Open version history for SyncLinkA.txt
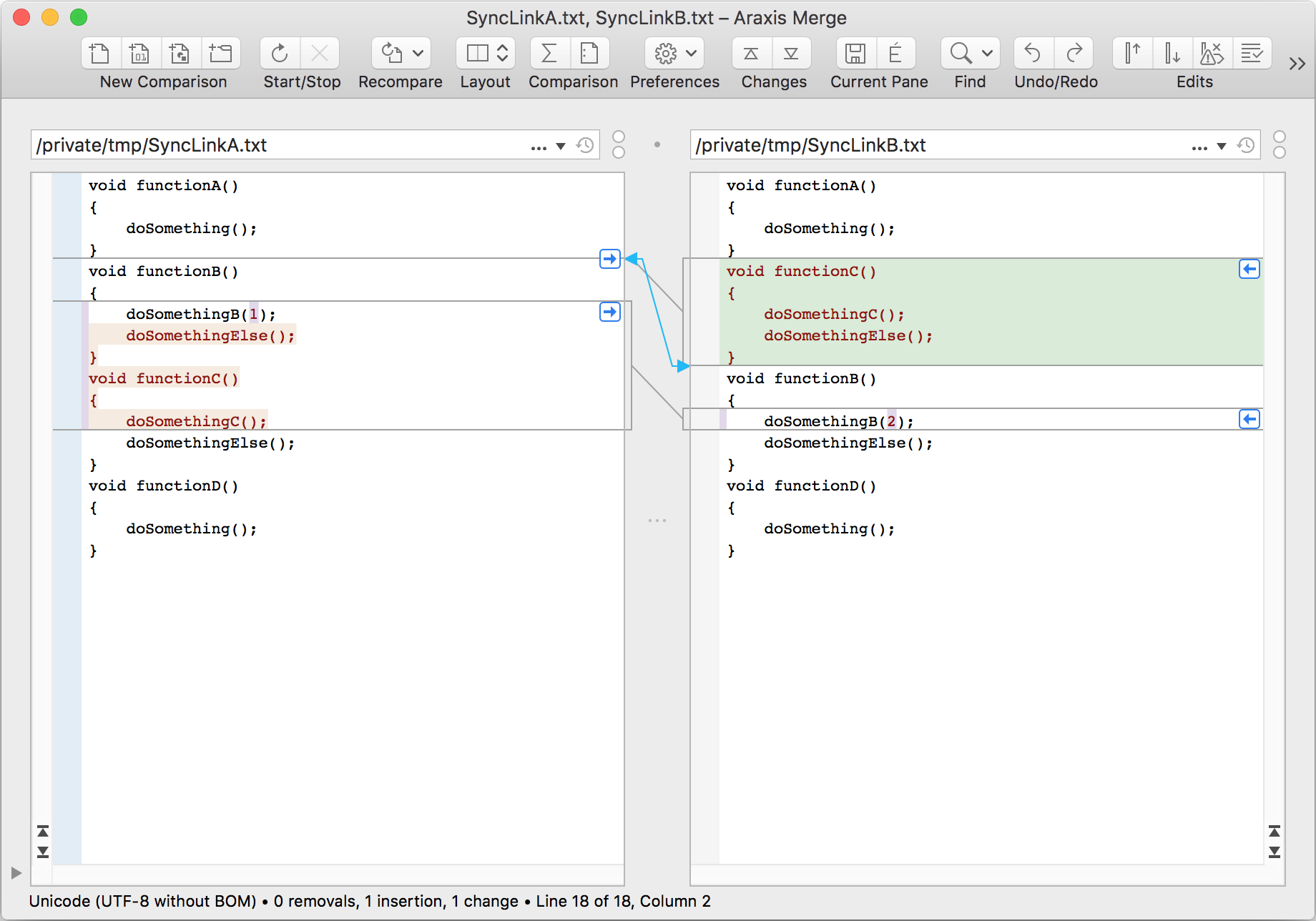This screenshot has height=921, width=1316. click(x=585, y=144)
